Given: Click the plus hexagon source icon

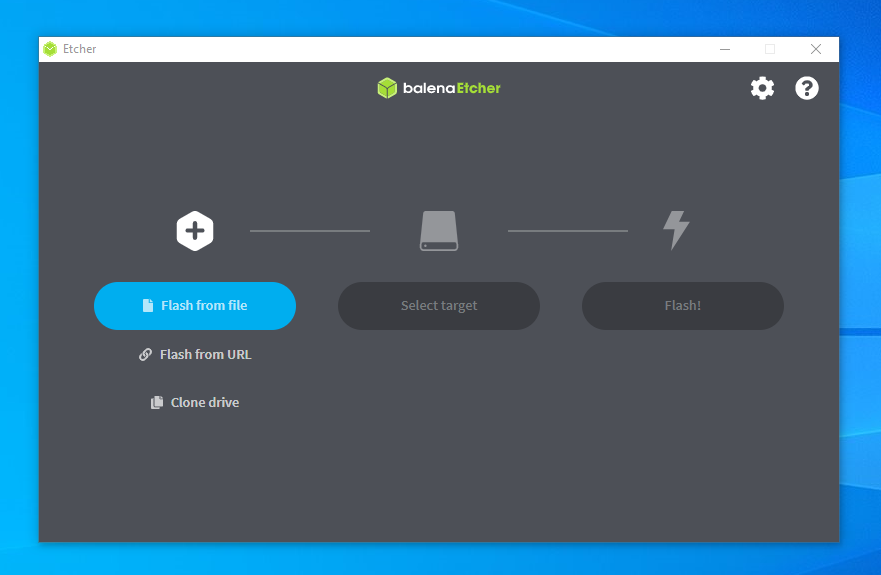Looking at the screenshot, I should (195, 231).
